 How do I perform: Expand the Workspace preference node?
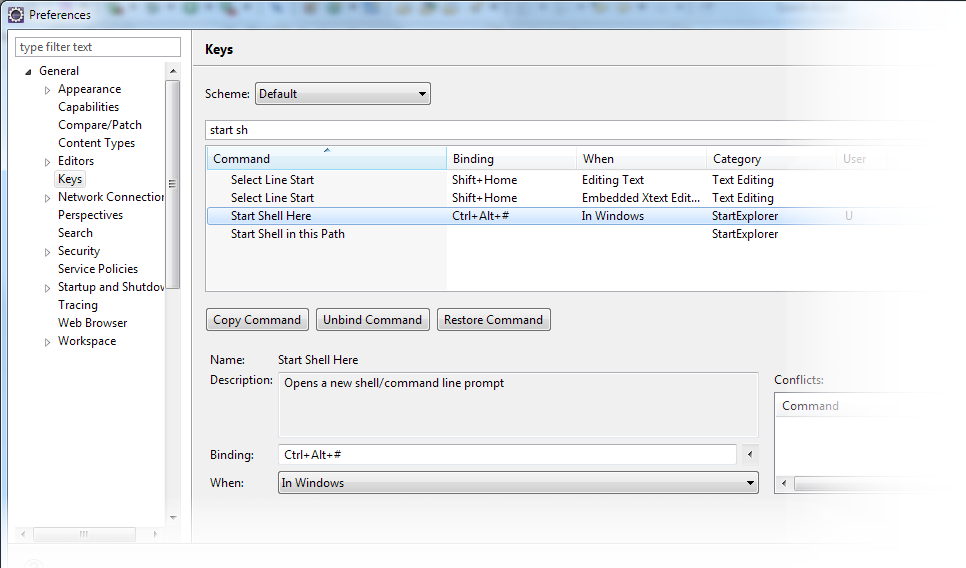(x=47, y=342)
